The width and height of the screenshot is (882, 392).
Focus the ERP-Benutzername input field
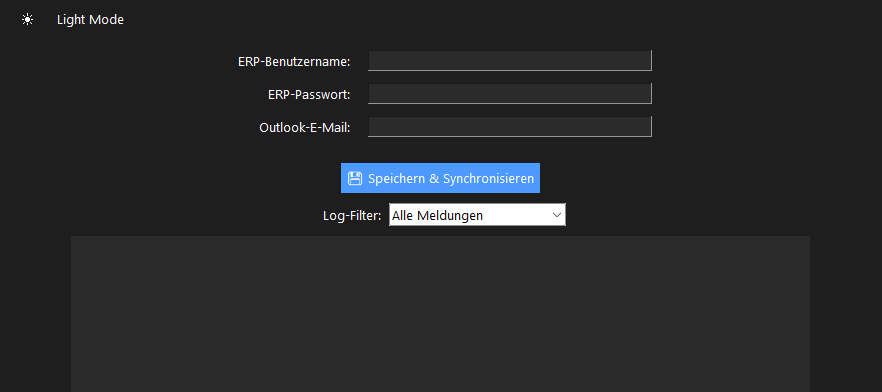pyautogui.click(x=510, y=61)
